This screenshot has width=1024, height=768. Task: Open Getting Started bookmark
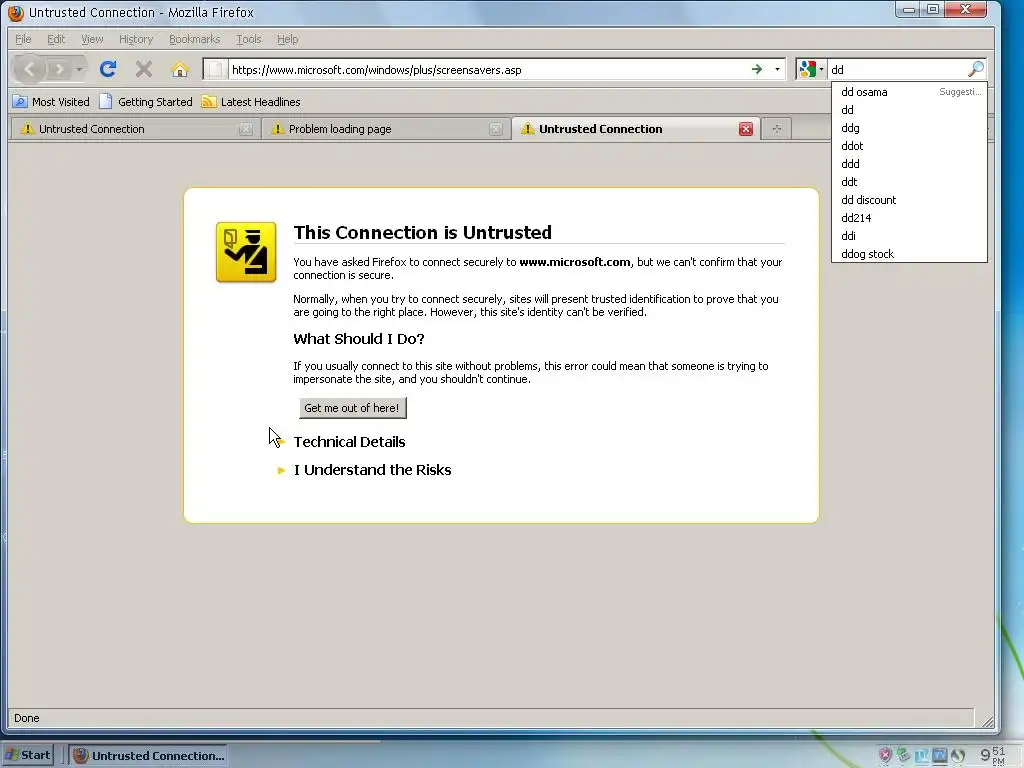point(146,102)
